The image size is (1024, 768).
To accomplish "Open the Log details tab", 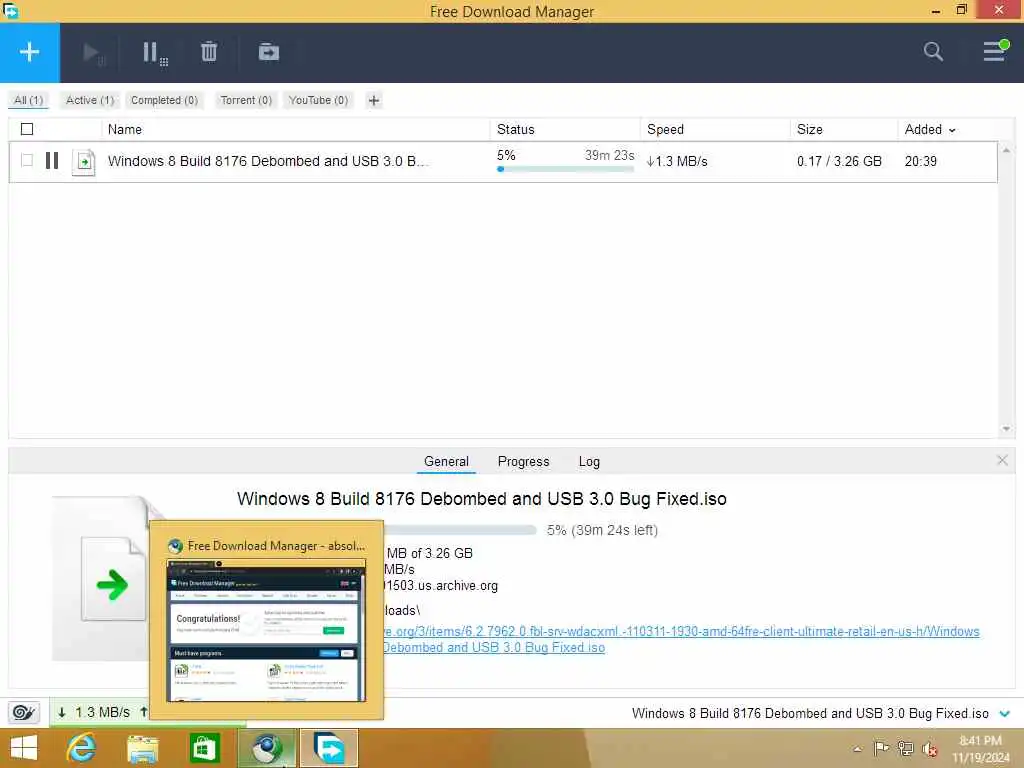I will 589,461.
